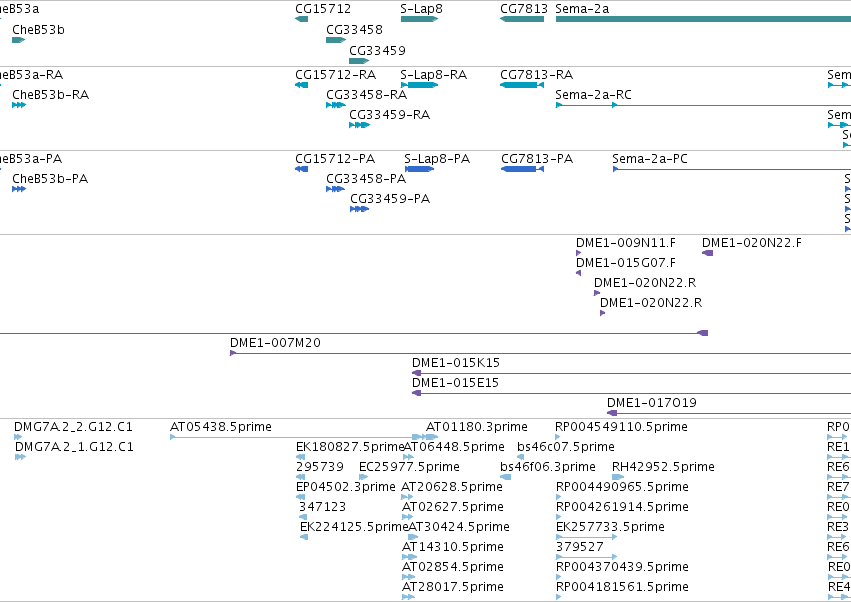Select the 379527 EST label

[579, 547]
